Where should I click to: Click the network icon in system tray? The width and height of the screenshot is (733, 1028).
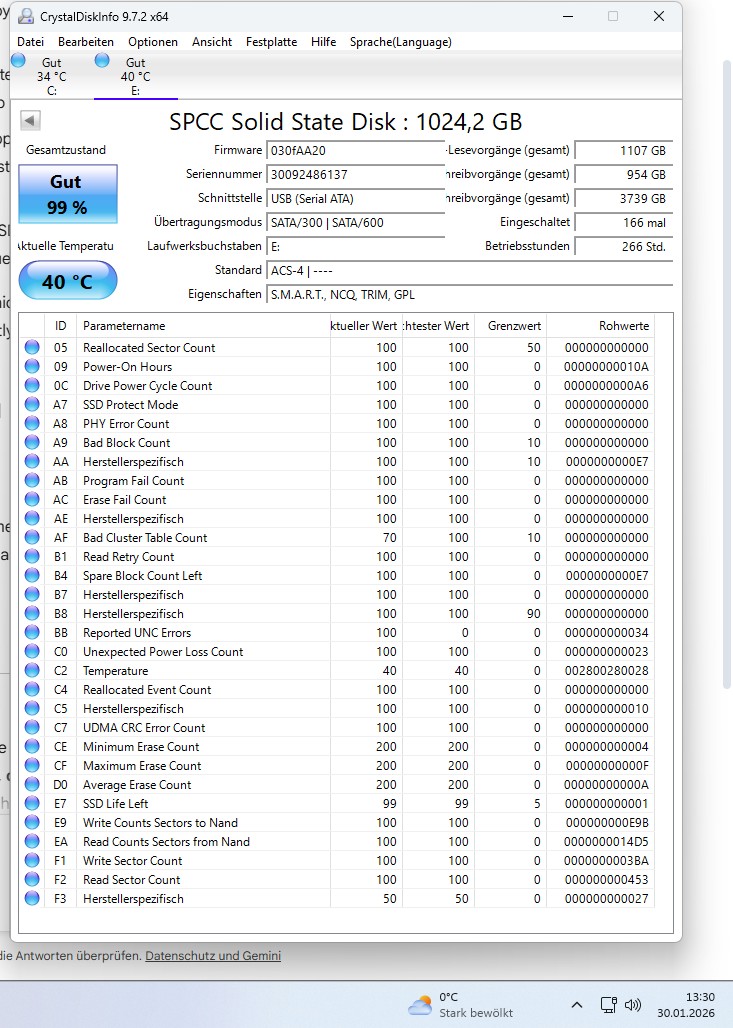tap(608, 1004)
